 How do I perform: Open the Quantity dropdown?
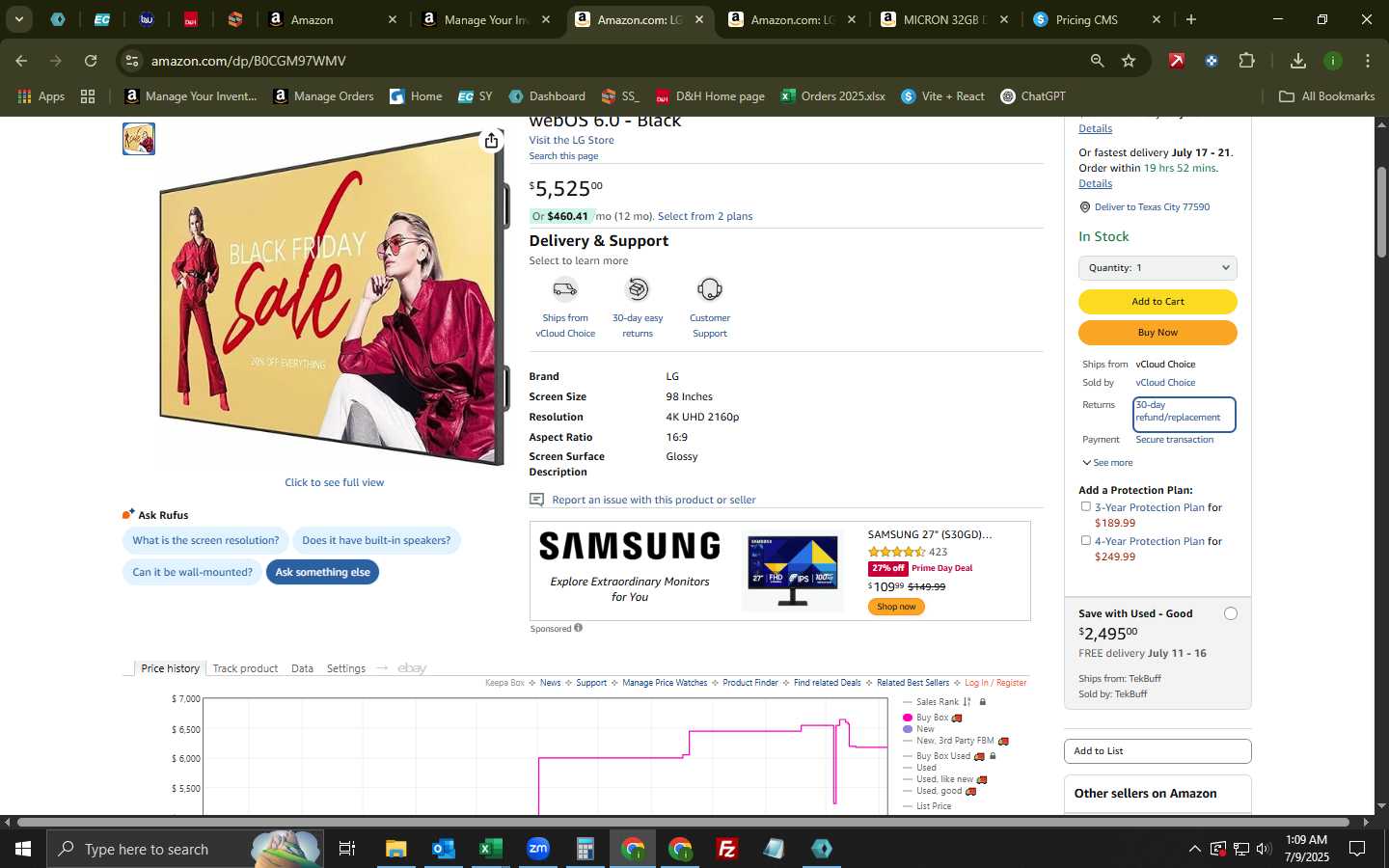pos(1157,268)
